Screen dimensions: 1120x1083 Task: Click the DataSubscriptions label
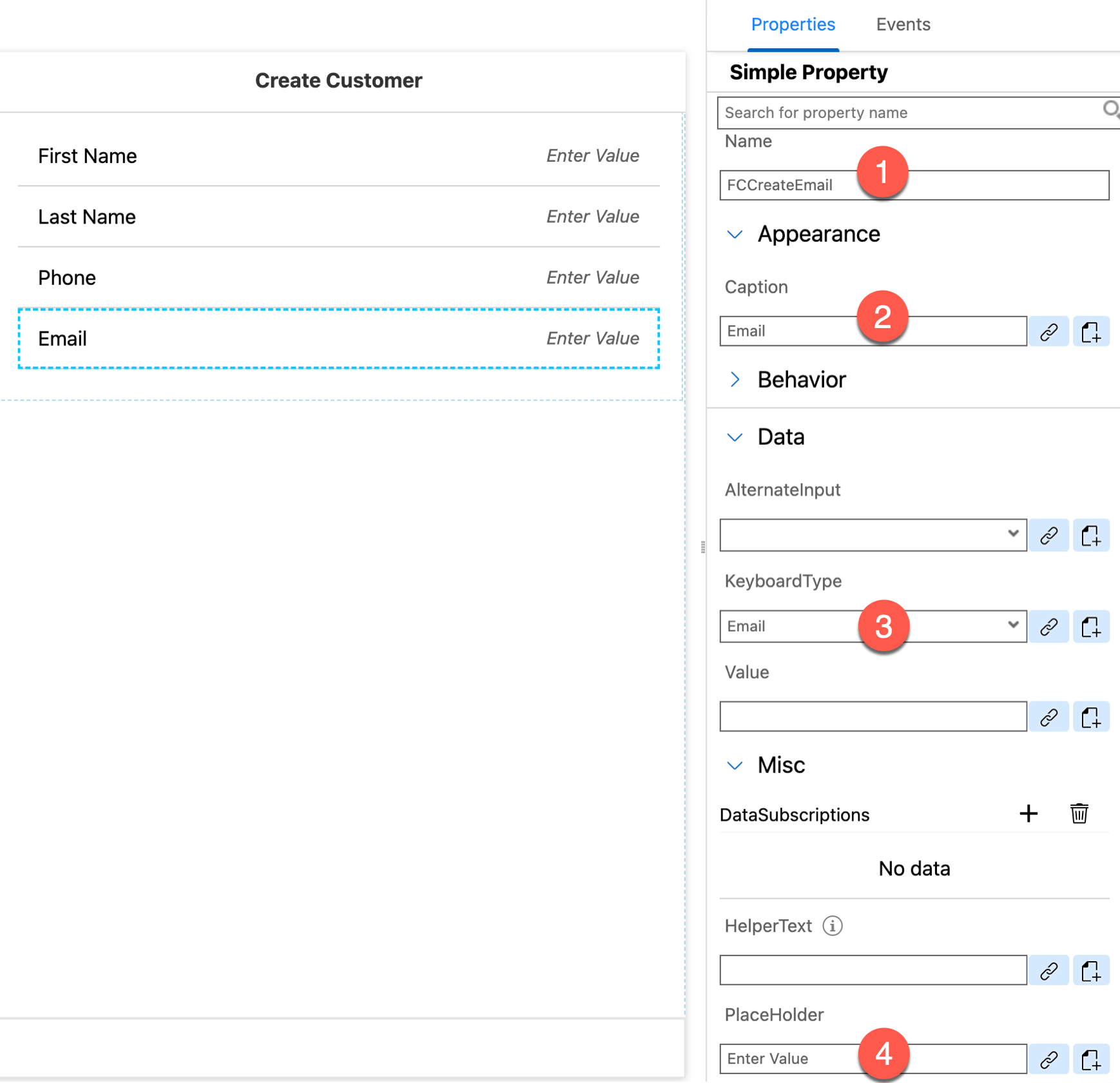pyautogui.click(x=795, y=815)
